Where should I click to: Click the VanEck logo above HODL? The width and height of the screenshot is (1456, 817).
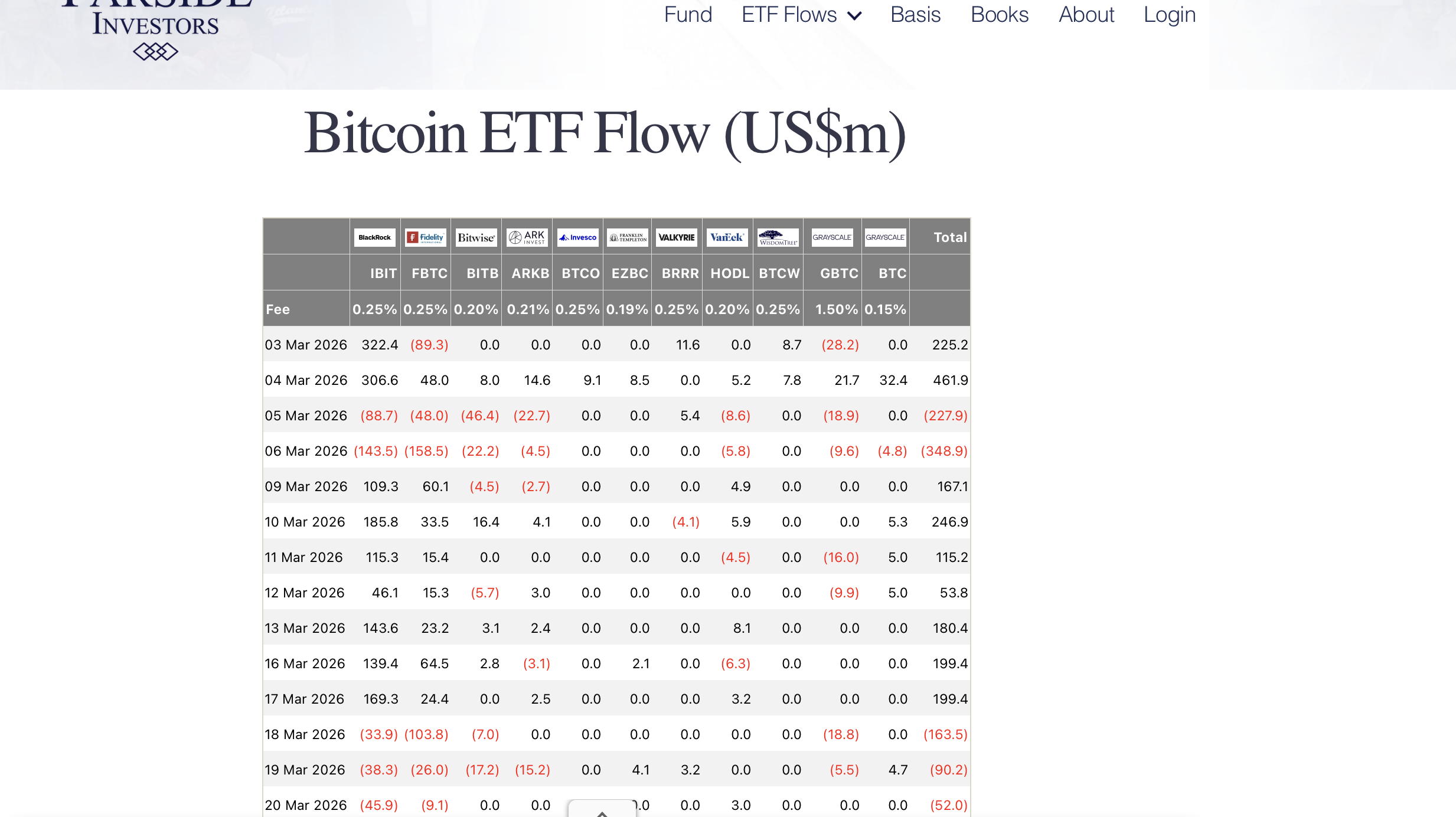727,237
